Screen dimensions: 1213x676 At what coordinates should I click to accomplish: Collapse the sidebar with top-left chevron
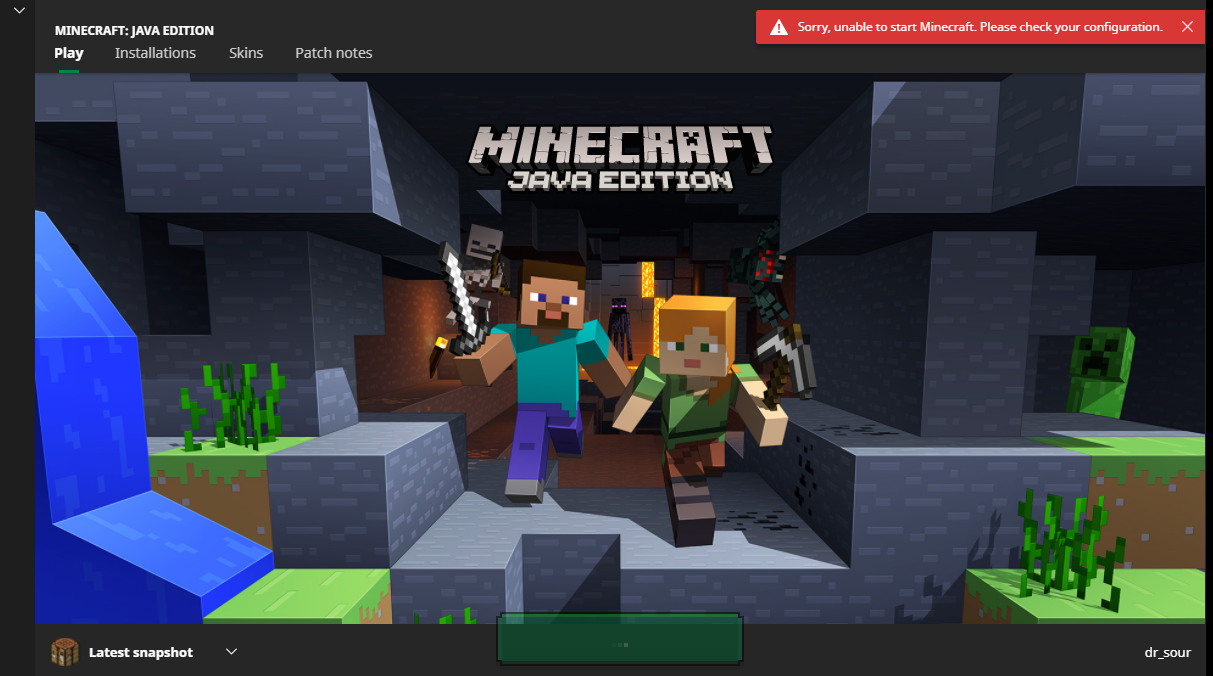coord(18,10)
